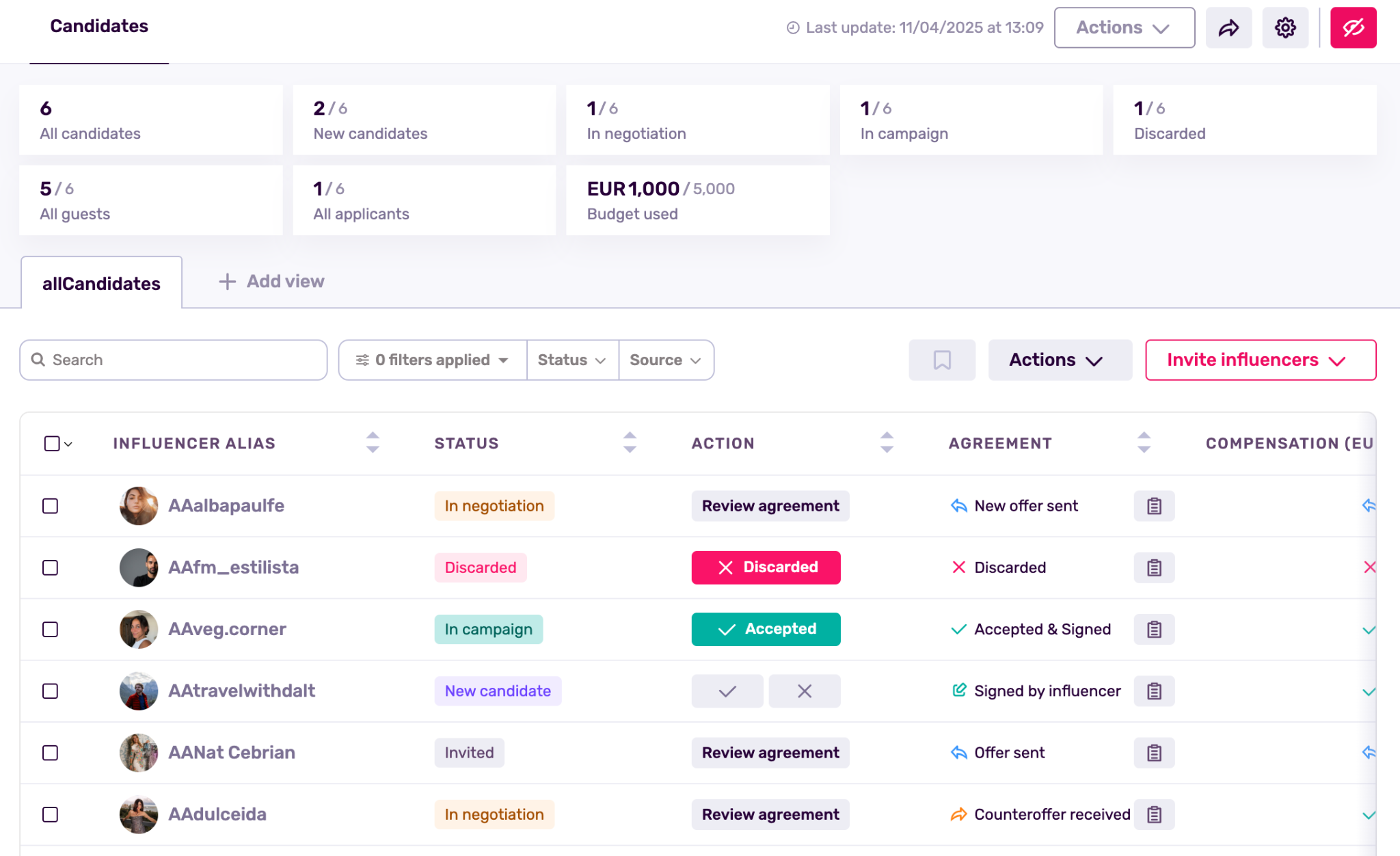Open settings gear icon
Screen dimensions: 1400x856
pos(1285,28)
